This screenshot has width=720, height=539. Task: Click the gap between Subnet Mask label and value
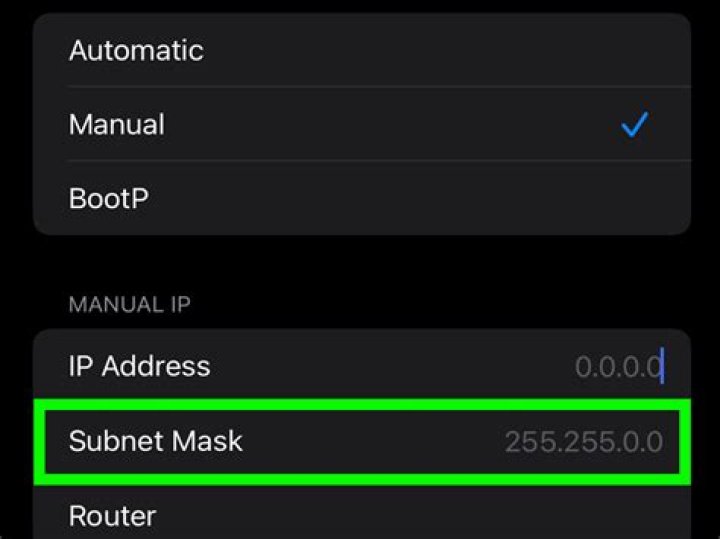point(370,441)
